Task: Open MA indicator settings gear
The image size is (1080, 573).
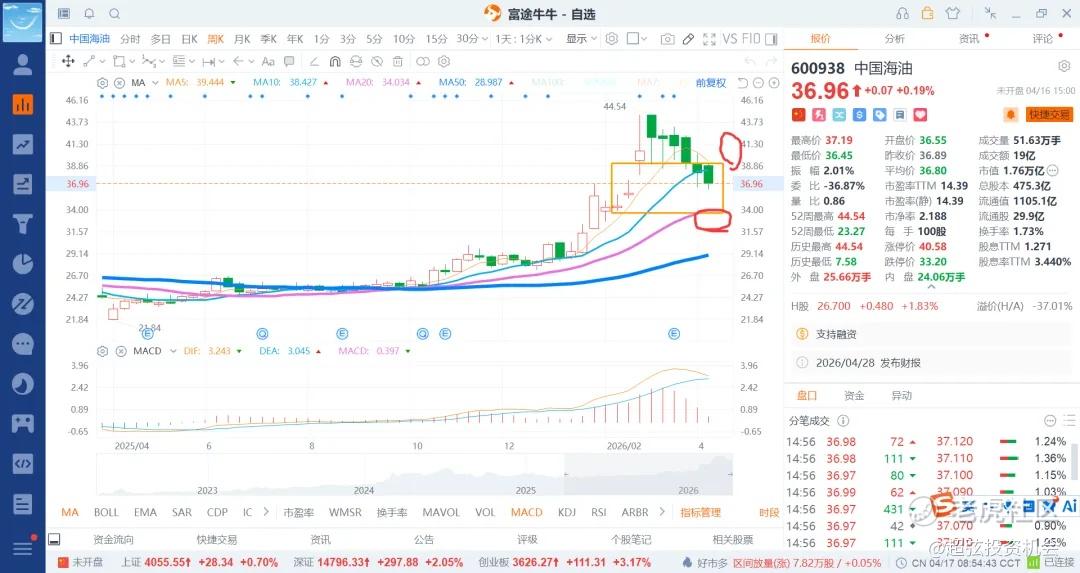Action: (103, 83)
